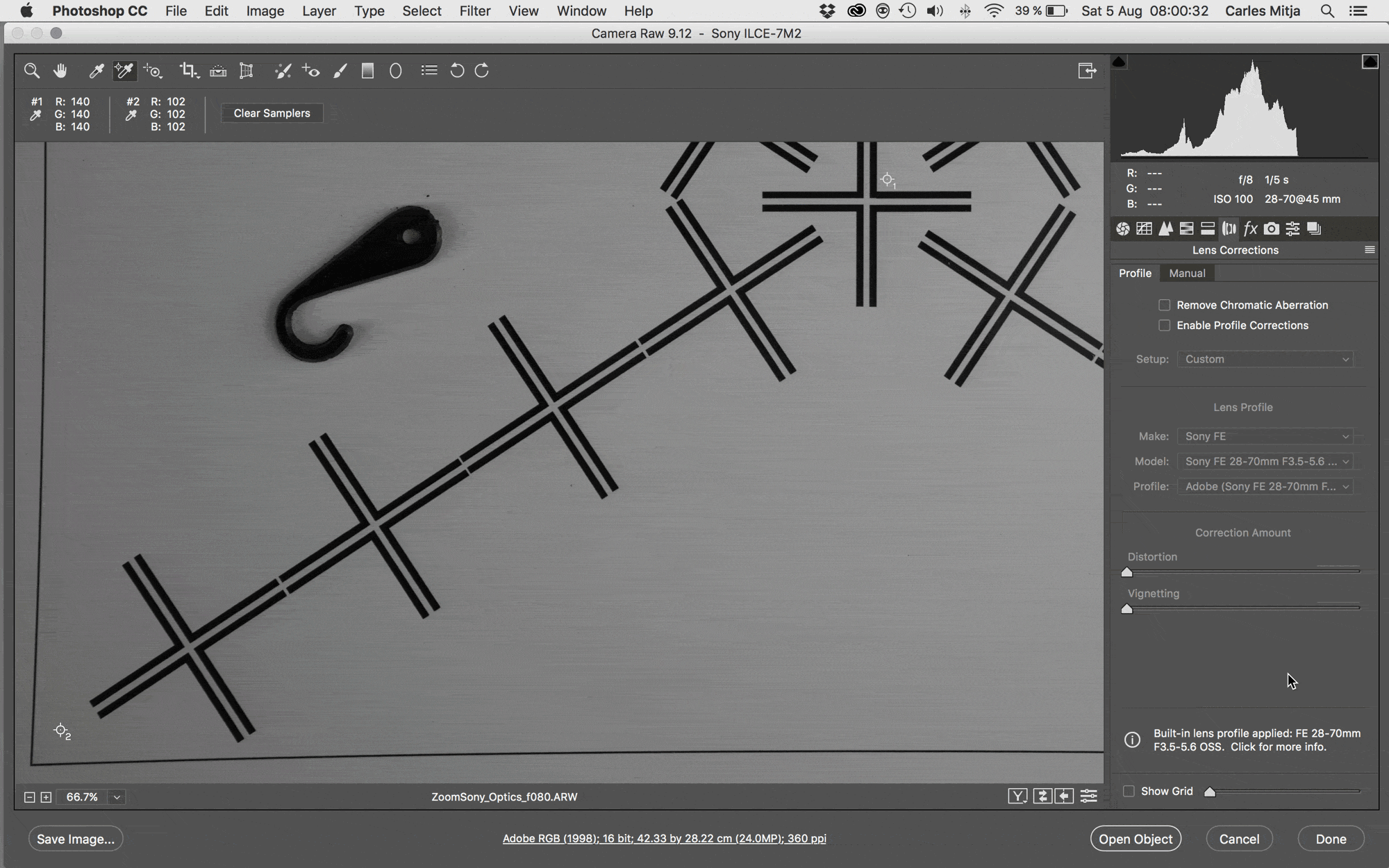Viewport: 1389px width, 868px height.
Task: Check Enable Profile Corrections
Action: pyautogui.click(x=1165, y=325)
